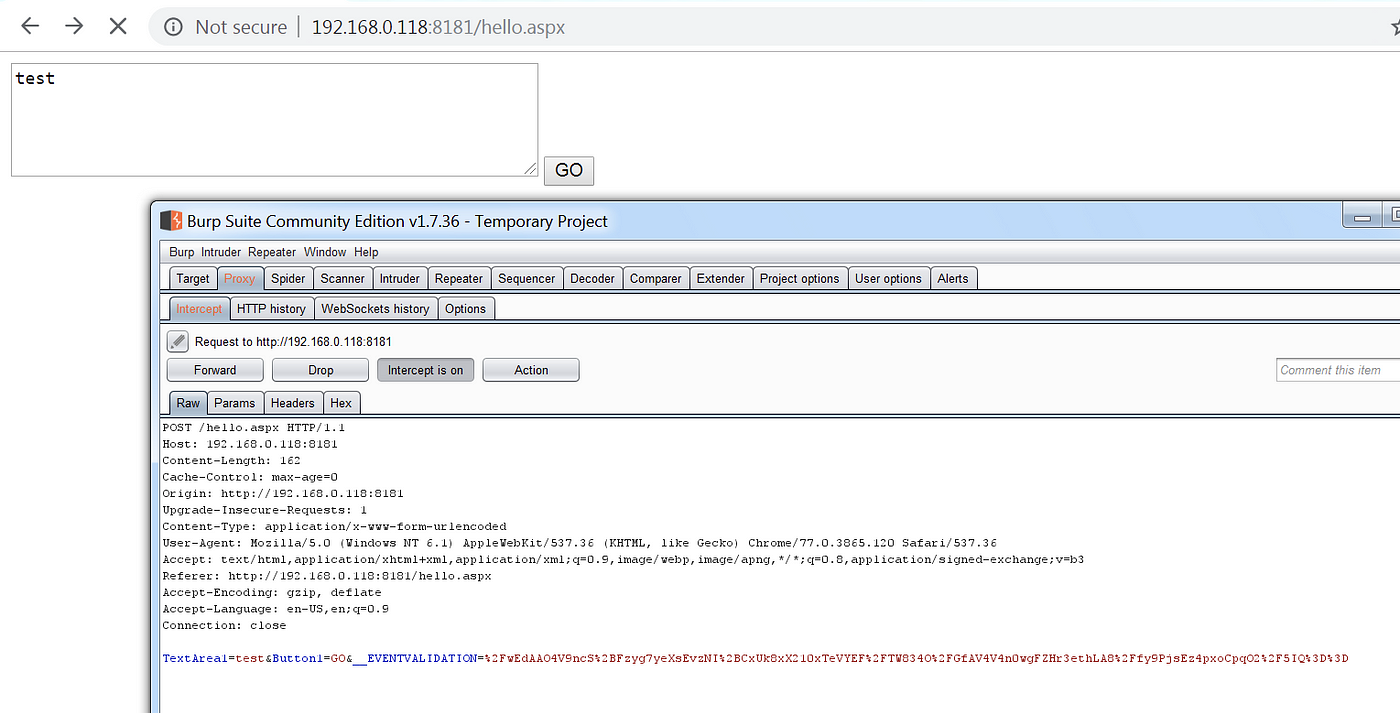Screen dimensions: 1400x713
Task: Go to Project options tab
Action: (x=800, y=279)
